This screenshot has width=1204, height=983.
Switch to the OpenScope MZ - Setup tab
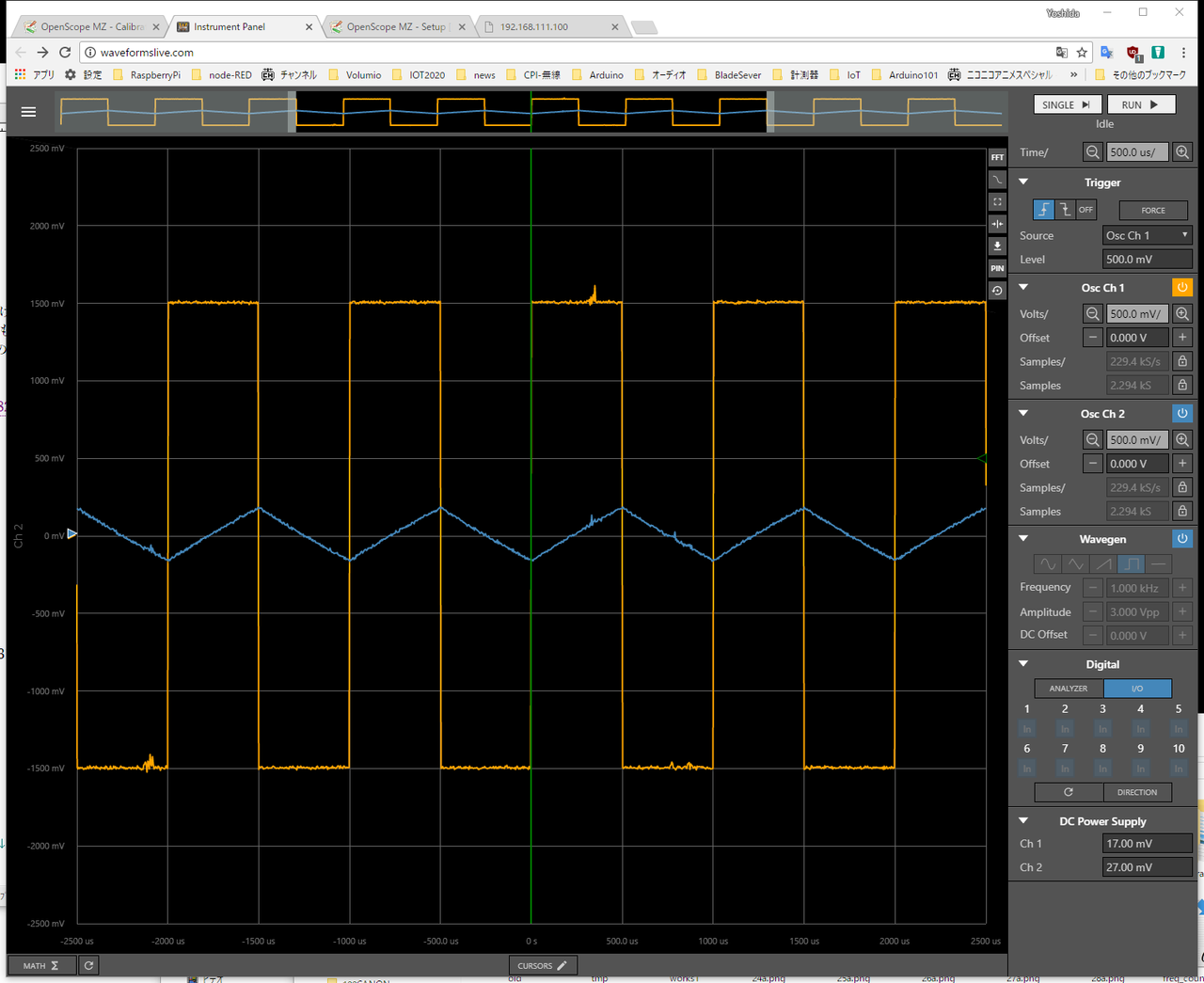(x=395, y=26)
